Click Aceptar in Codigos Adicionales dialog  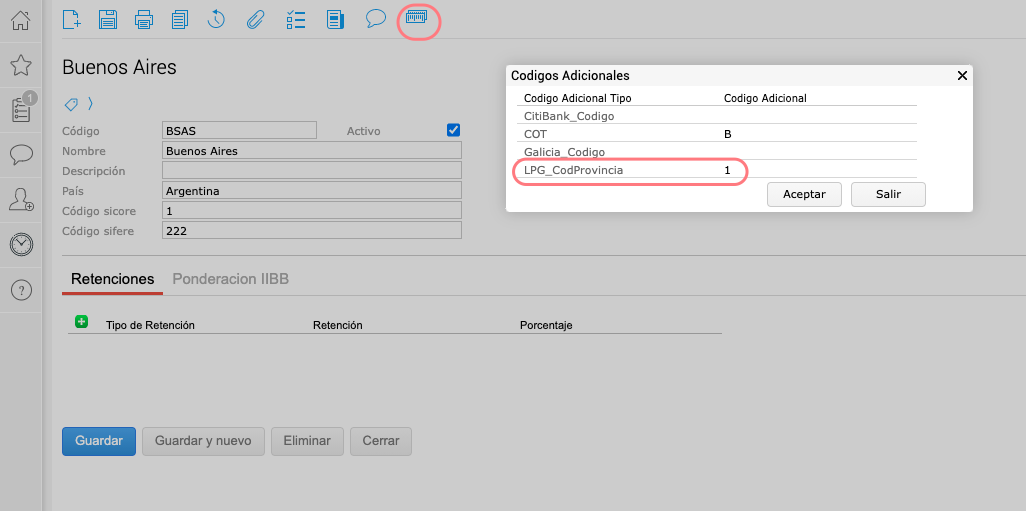coord(804,194)
